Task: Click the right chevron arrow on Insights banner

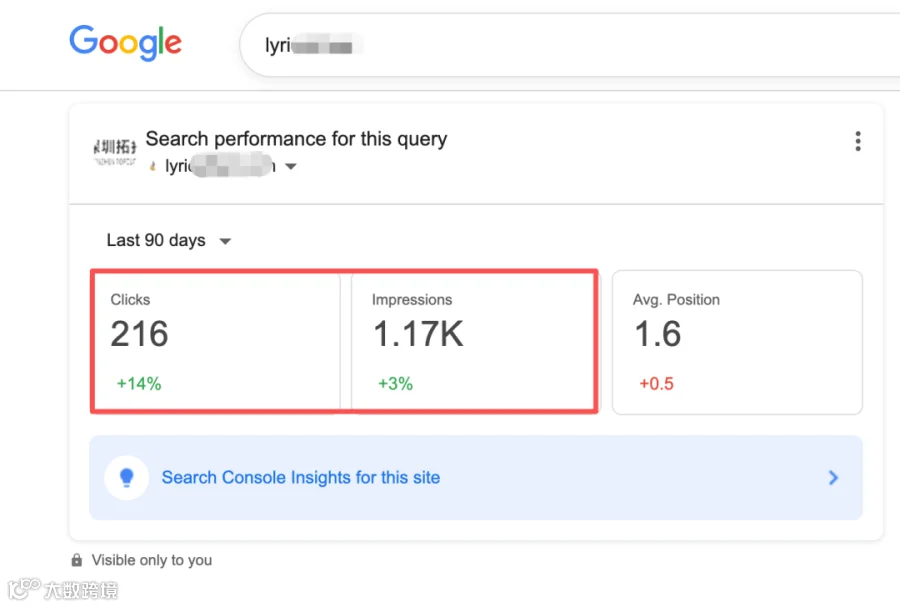Action: pyautogui.click(x=833, y=477)
